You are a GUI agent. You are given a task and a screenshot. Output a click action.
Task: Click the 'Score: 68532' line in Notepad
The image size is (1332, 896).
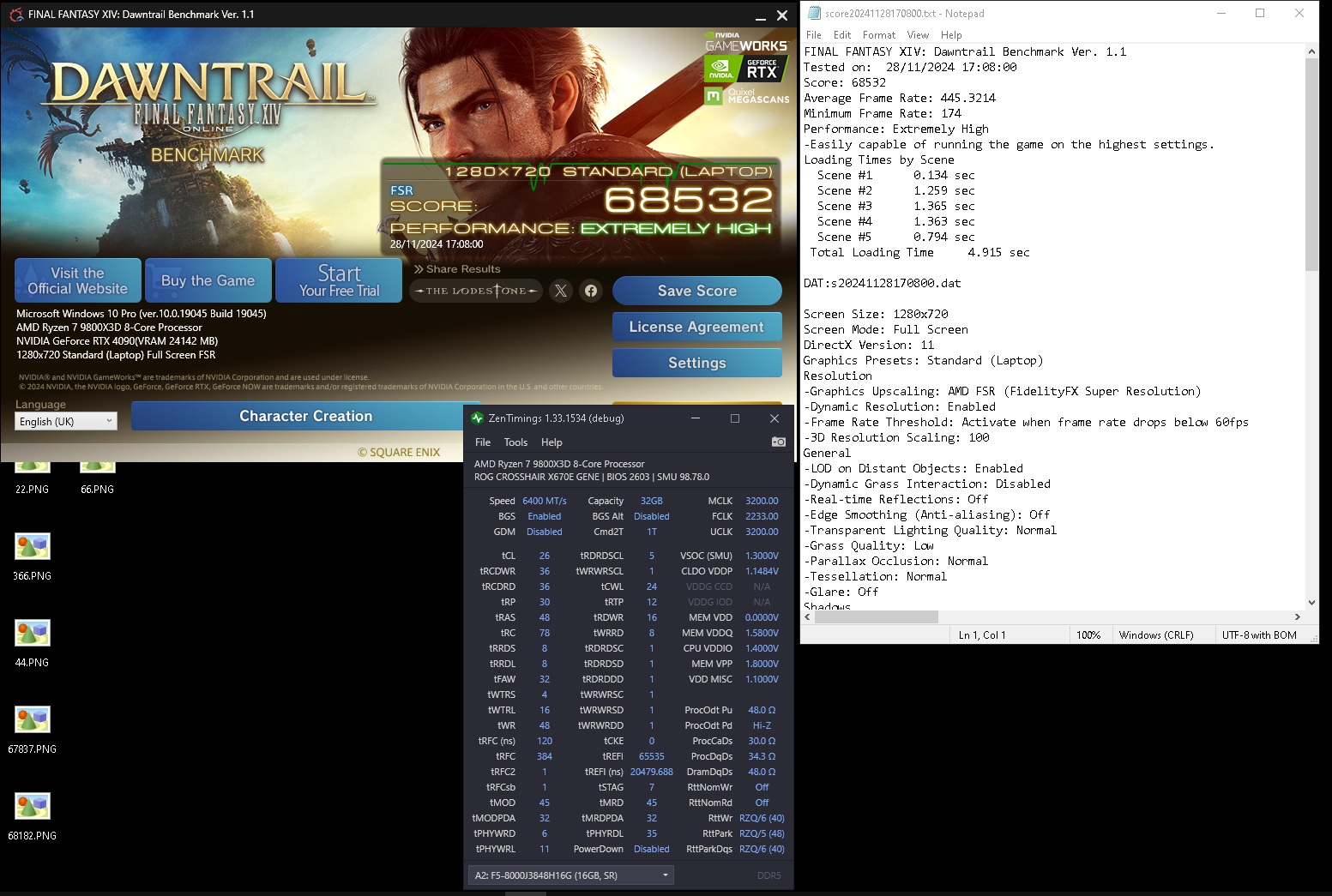(x=845, y=83)
